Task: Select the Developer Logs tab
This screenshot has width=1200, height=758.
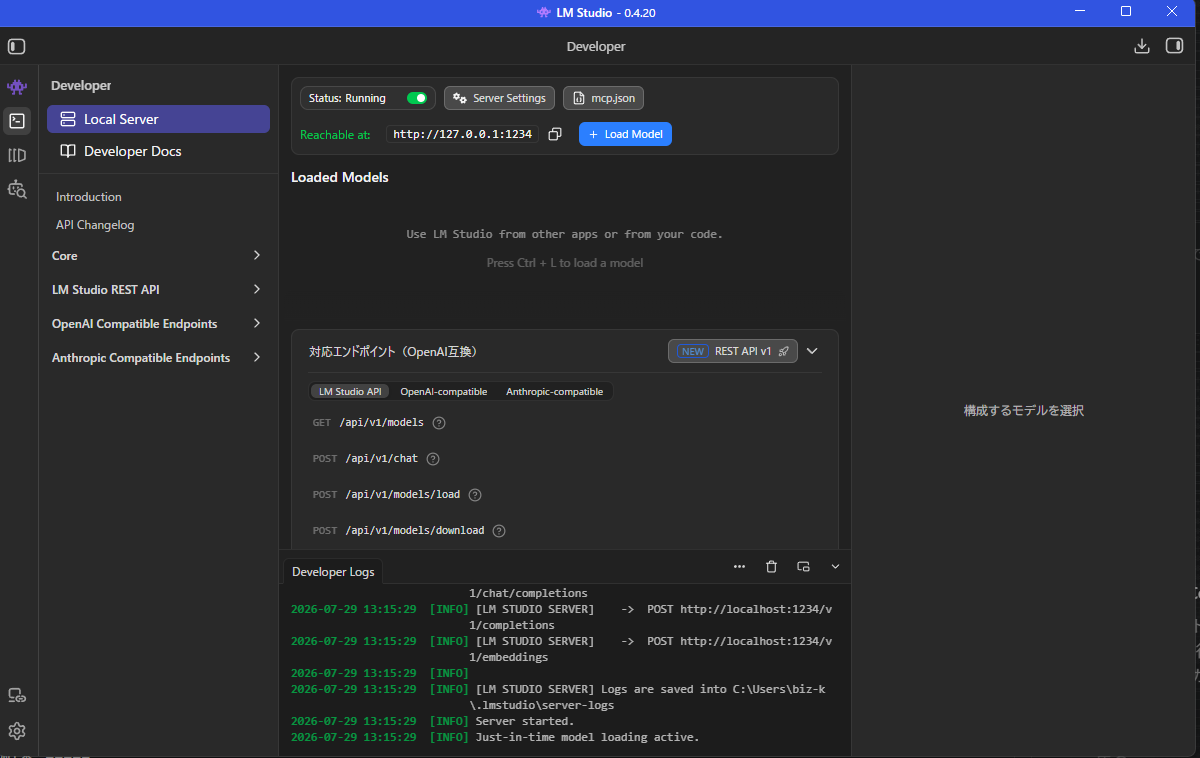Action: (333, 572)
